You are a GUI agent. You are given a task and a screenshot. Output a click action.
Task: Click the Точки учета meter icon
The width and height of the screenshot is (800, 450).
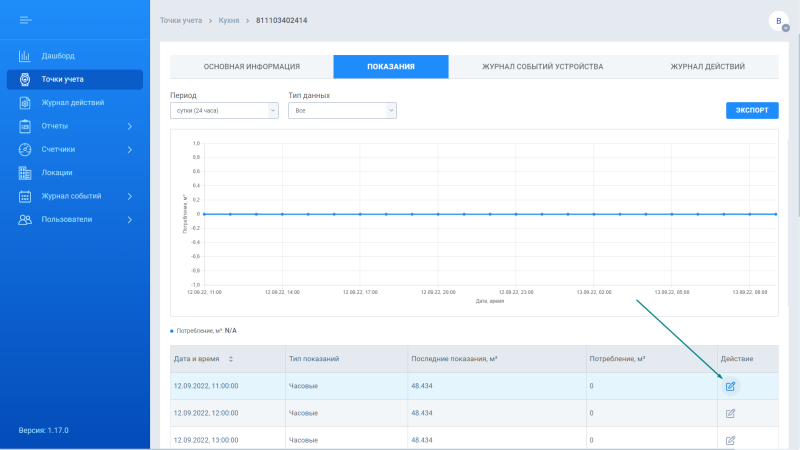coord(24,79)
